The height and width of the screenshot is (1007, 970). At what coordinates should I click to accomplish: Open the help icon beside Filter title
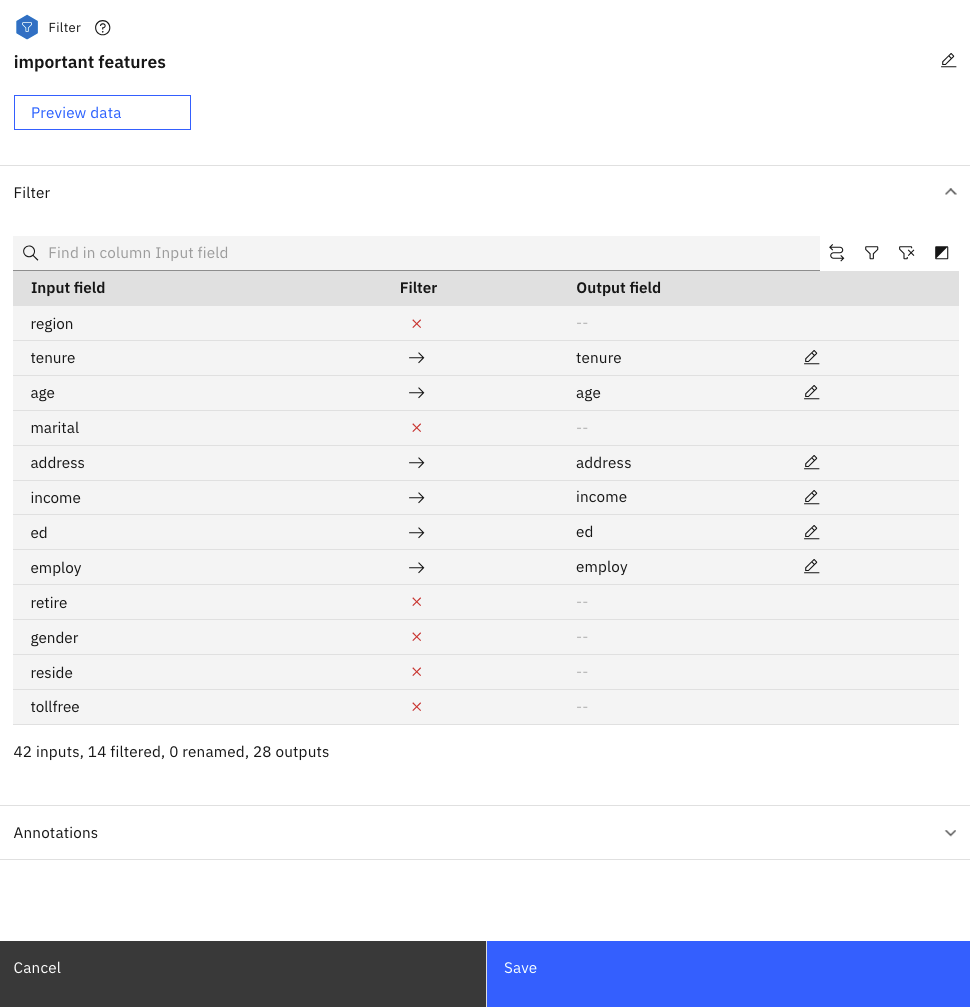coord(102,28)
